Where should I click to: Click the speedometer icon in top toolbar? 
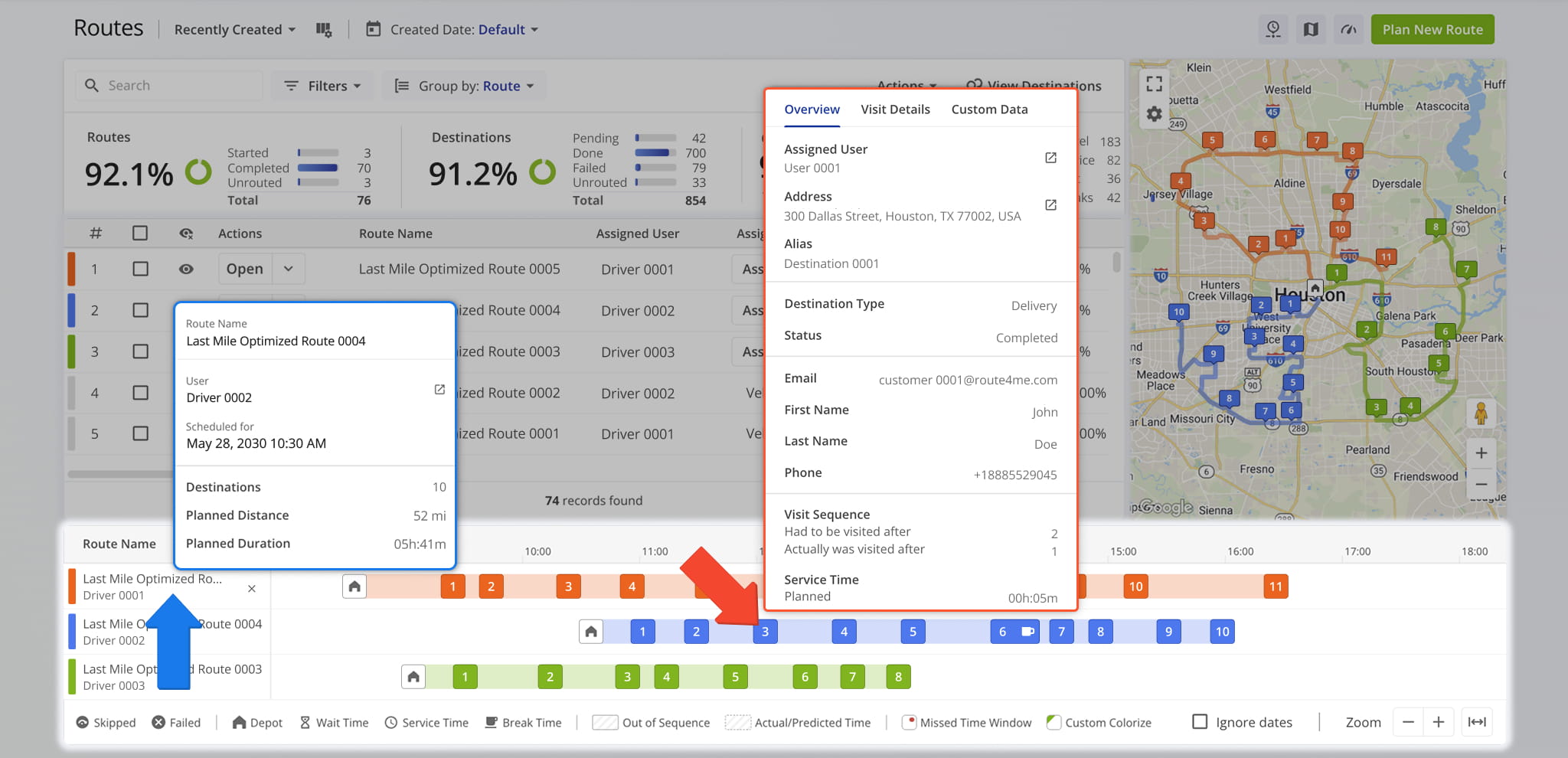tap(1348, 30)
